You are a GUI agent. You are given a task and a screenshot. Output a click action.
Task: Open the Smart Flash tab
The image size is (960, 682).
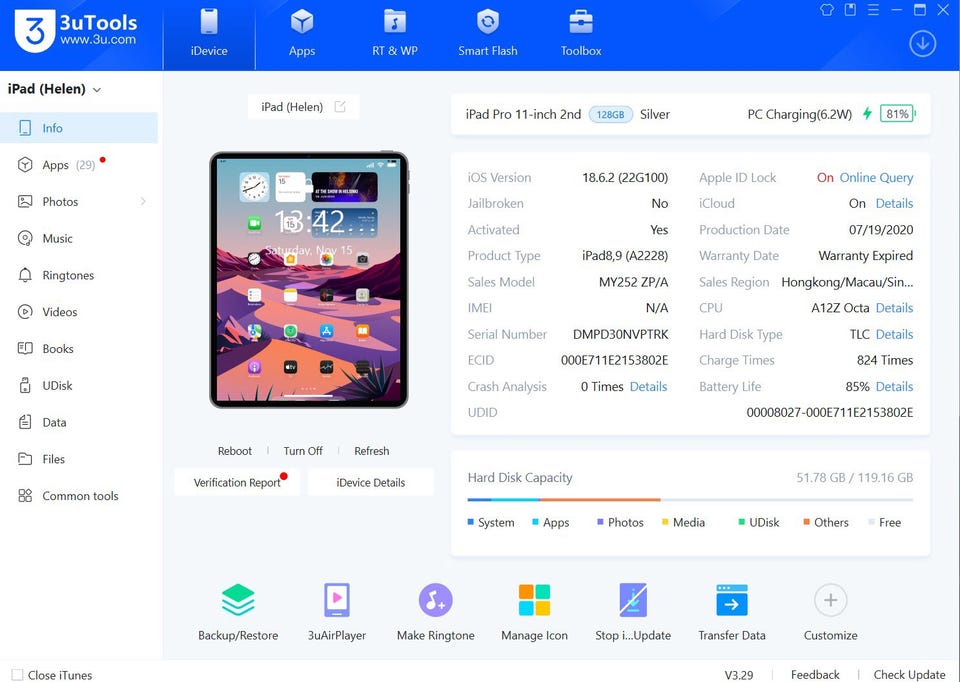[x=488, y=35]
